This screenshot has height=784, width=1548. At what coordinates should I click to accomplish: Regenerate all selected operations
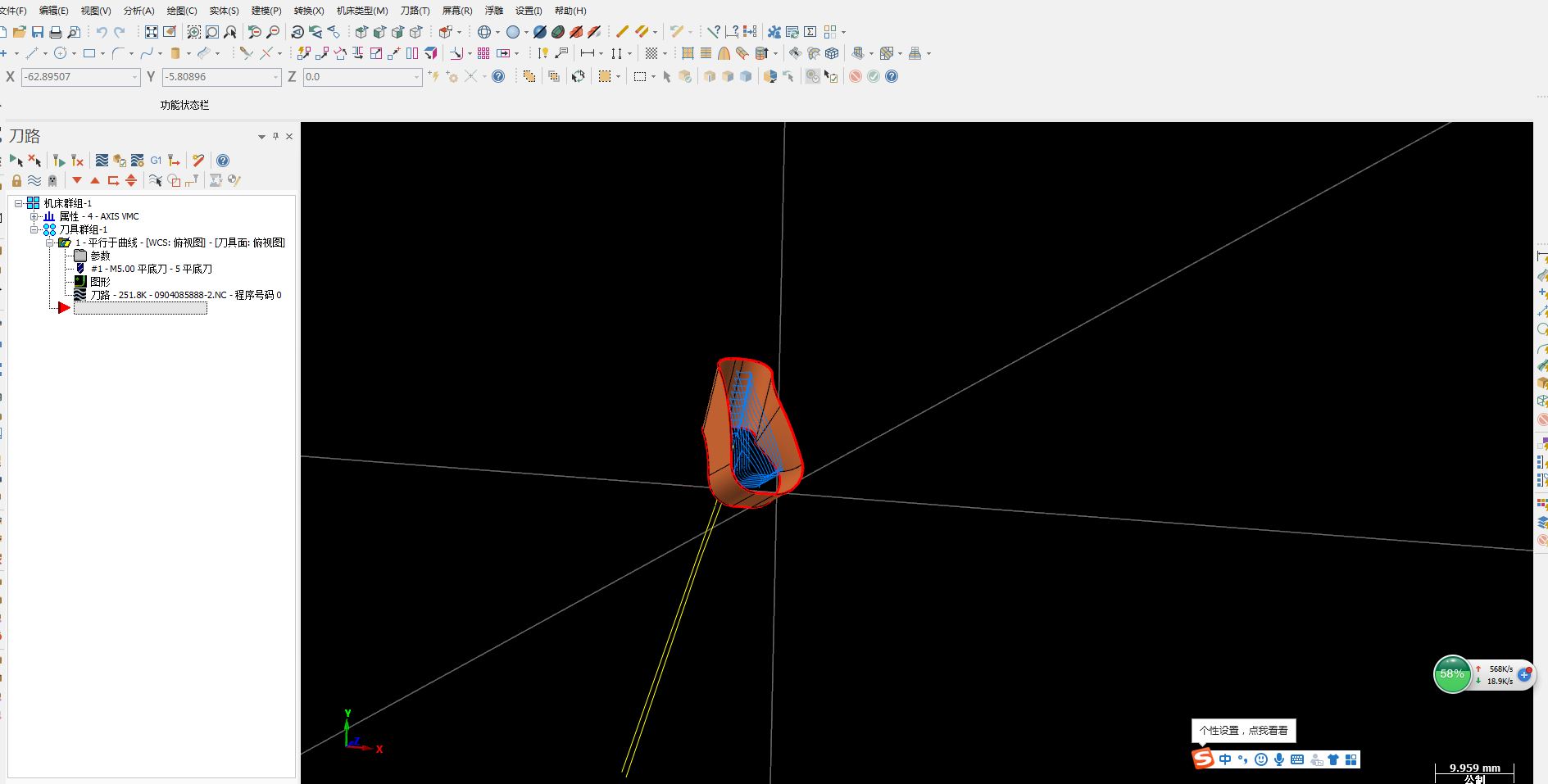[58, 161]
